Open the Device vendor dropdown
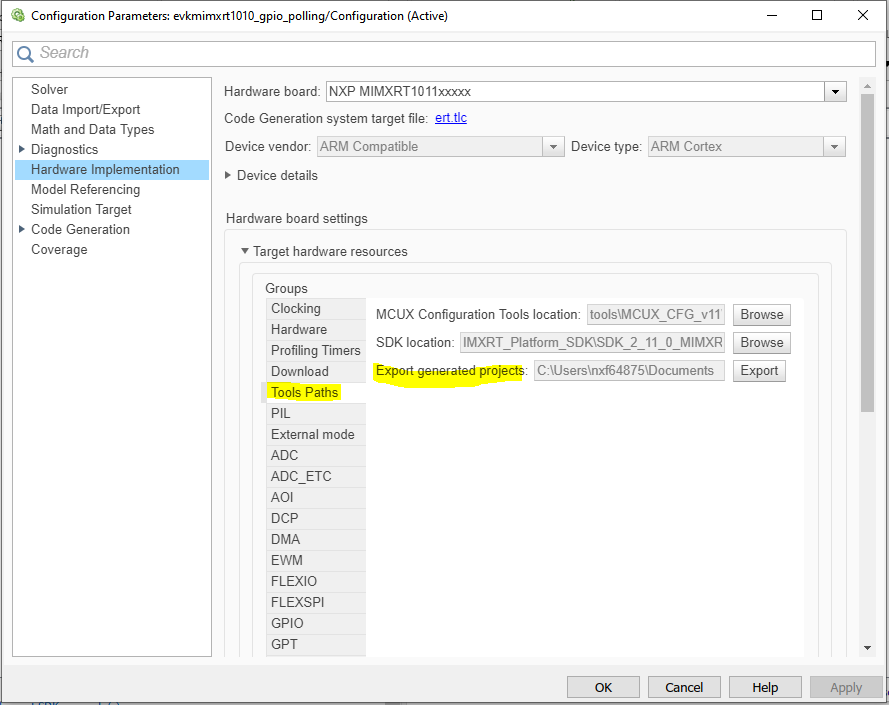 [x=553, y=145]
